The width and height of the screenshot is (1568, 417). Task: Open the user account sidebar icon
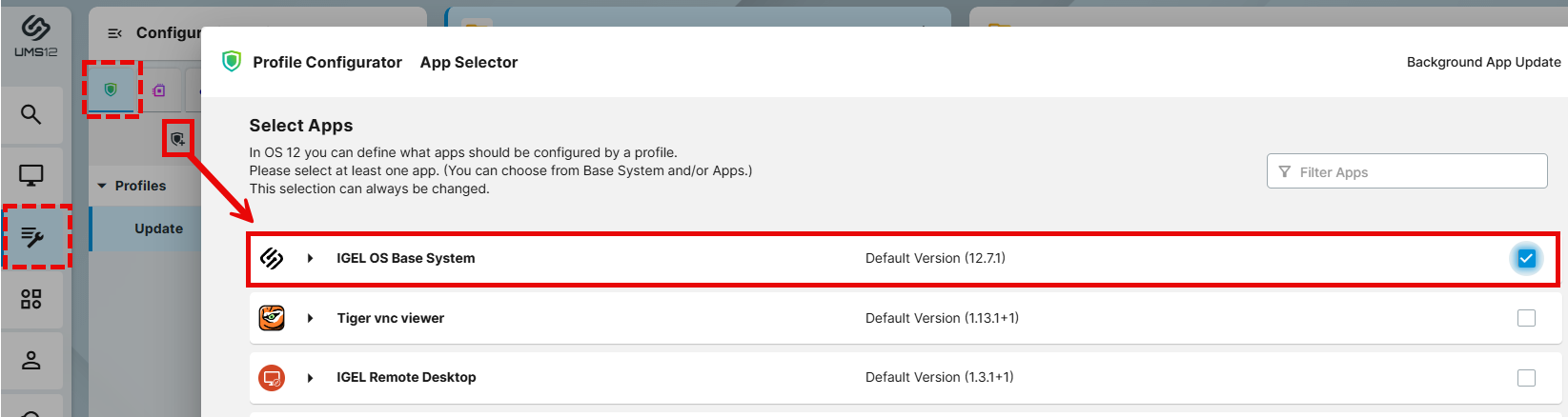click(x=31, y=360)
